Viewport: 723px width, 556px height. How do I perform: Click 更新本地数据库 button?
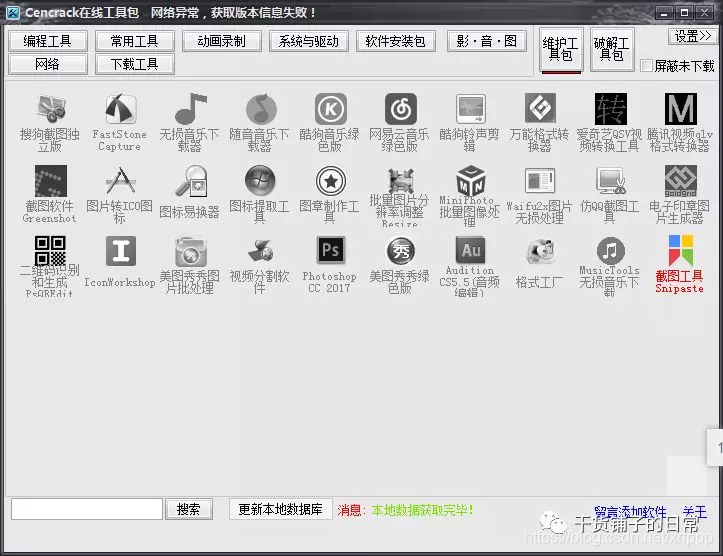point(280,509)
